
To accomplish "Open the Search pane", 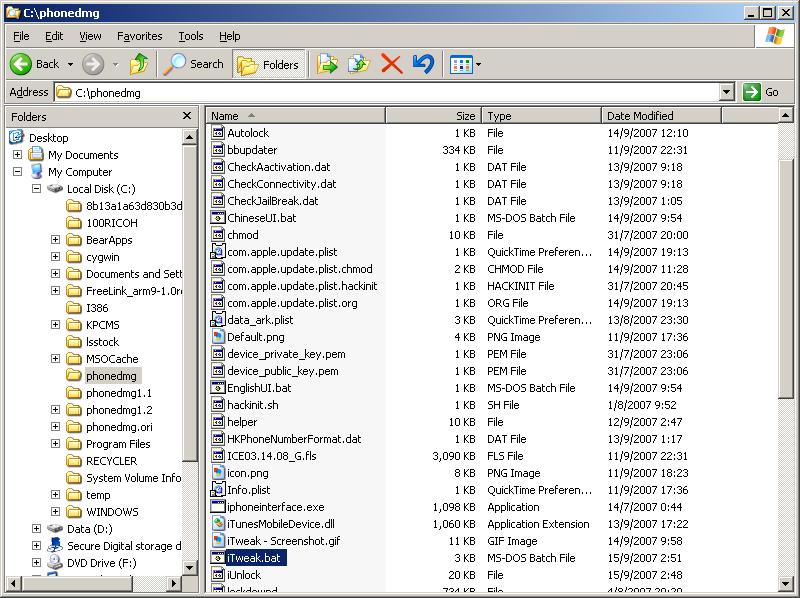I will click(194, 64).
